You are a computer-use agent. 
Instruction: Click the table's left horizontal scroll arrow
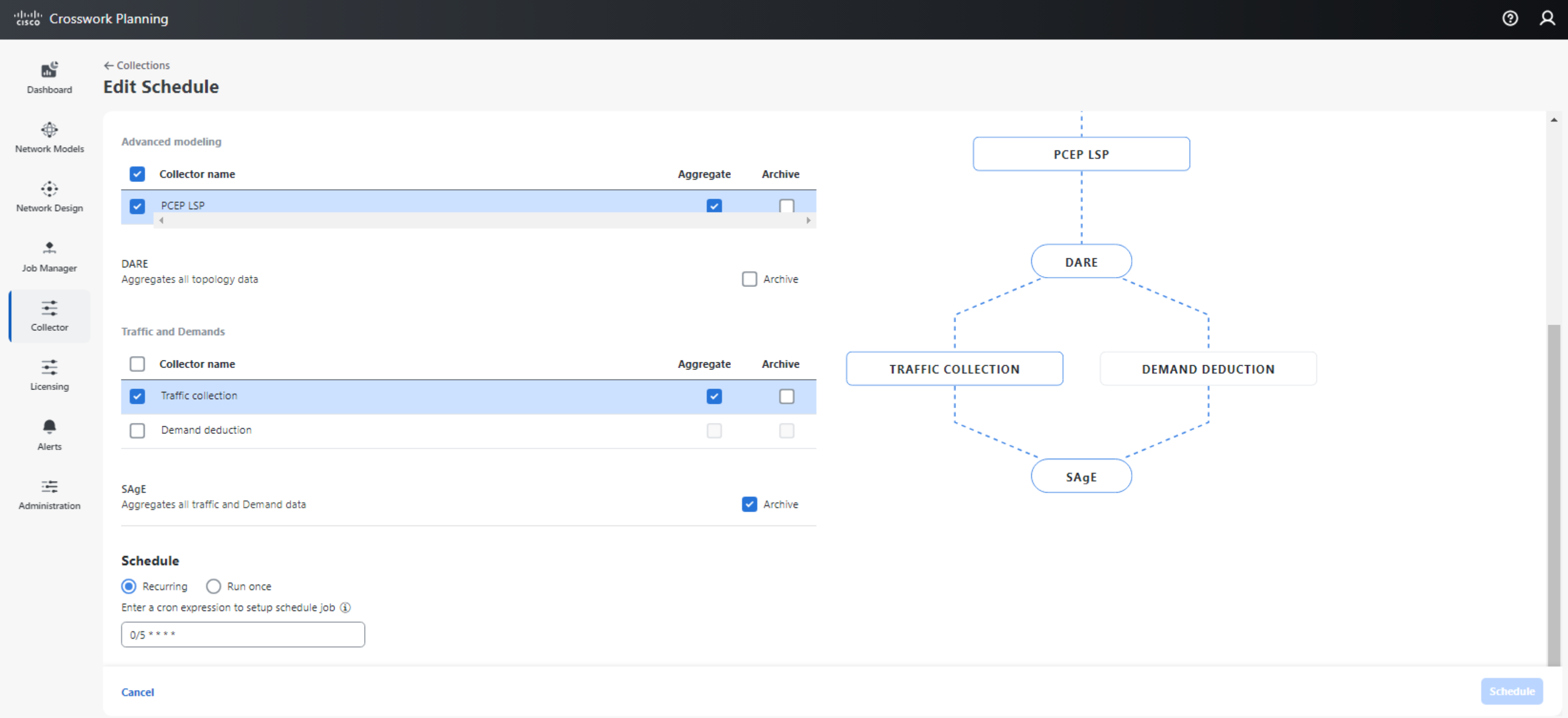(161, 221)
